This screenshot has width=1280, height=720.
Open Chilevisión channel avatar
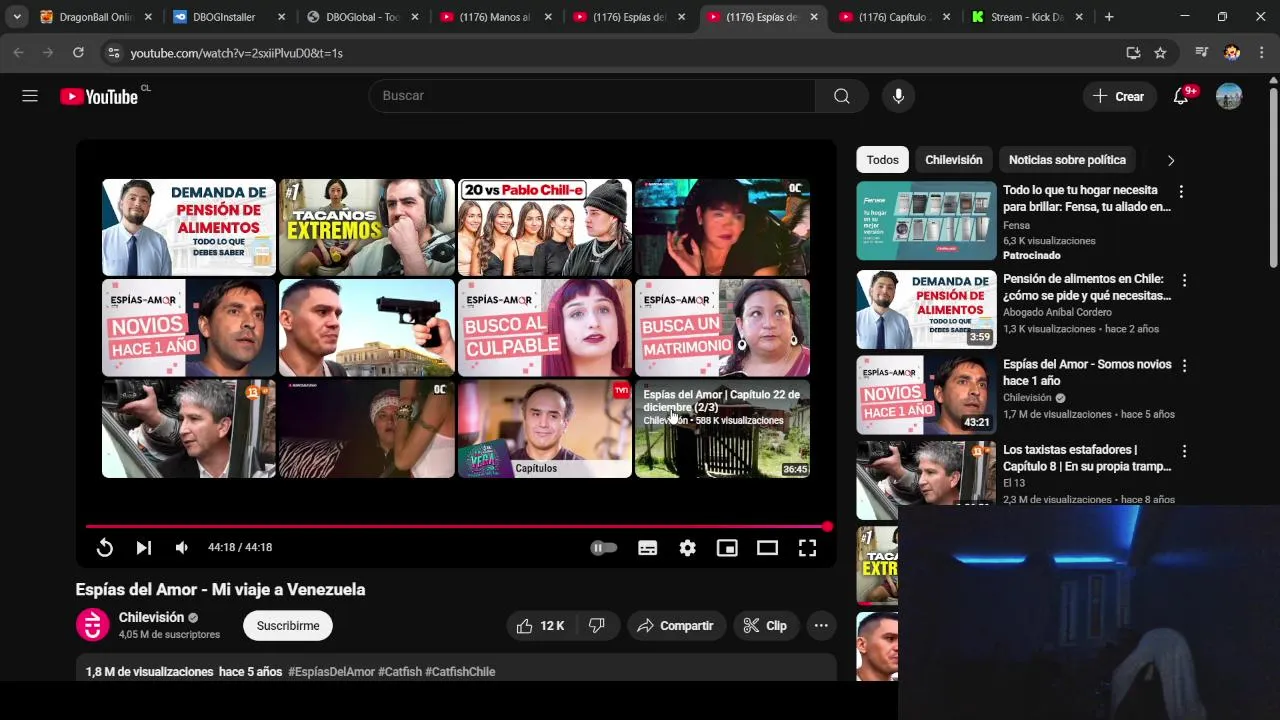[93, 625]
